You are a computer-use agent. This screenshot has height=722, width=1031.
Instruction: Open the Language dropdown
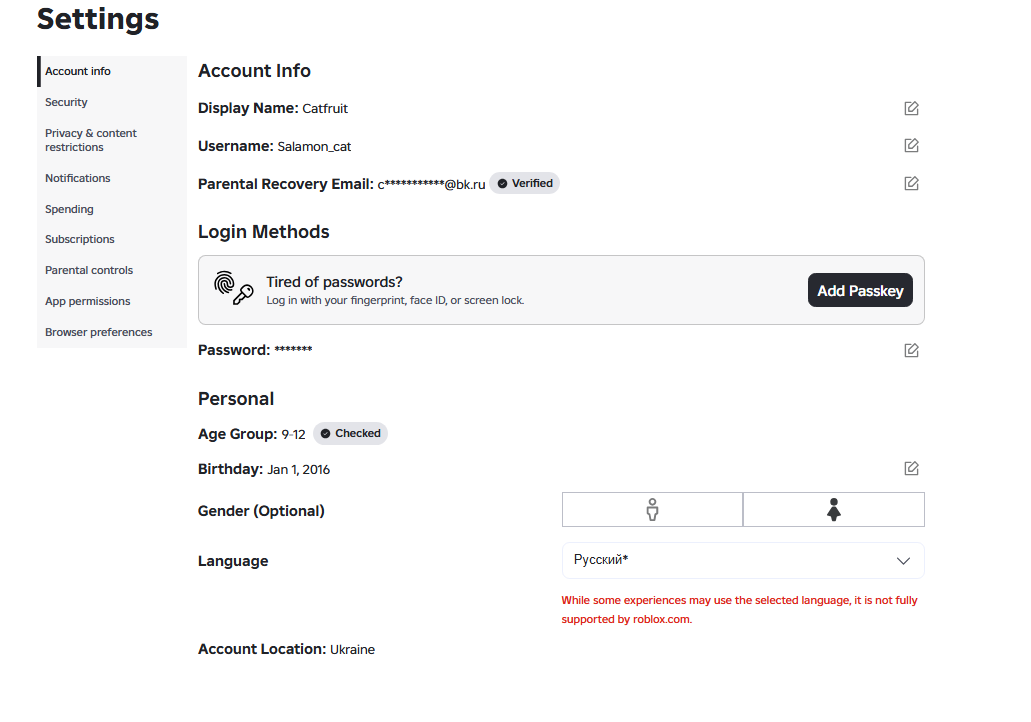[742, 560]
